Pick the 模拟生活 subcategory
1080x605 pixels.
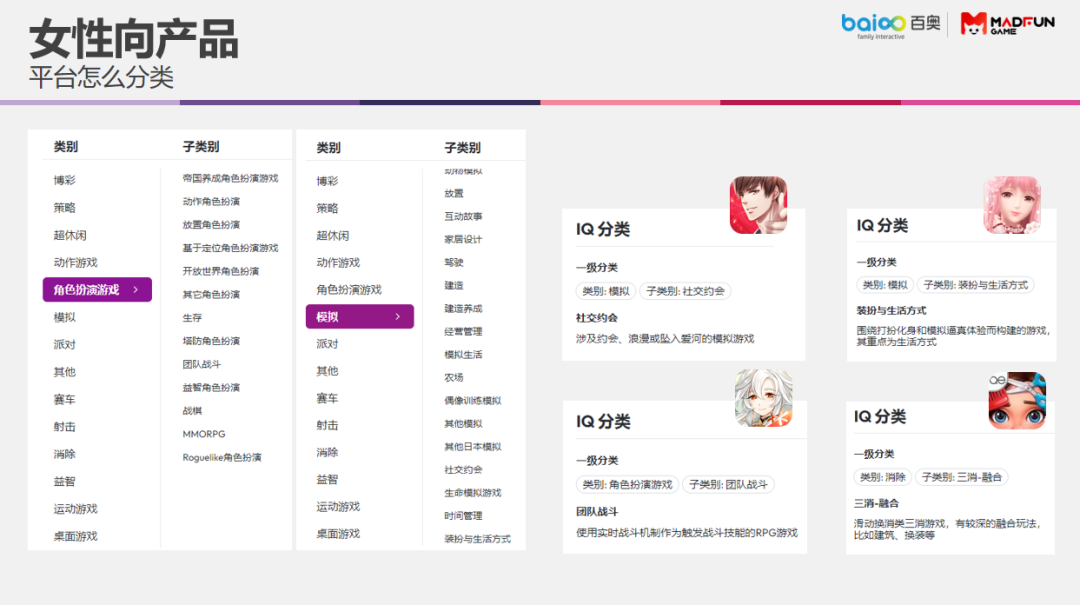coord(464,355)
